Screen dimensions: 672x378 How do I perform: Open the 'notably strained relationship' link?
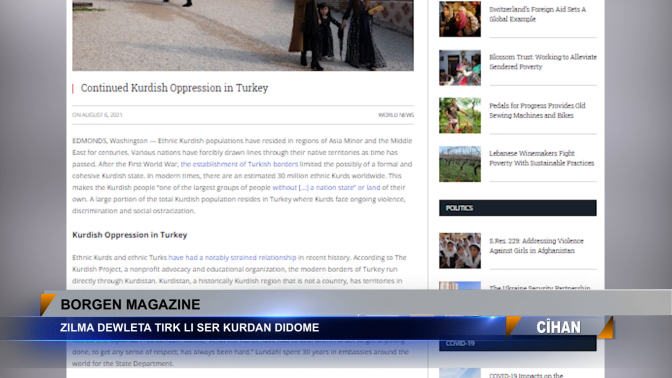tap(232, 258)
